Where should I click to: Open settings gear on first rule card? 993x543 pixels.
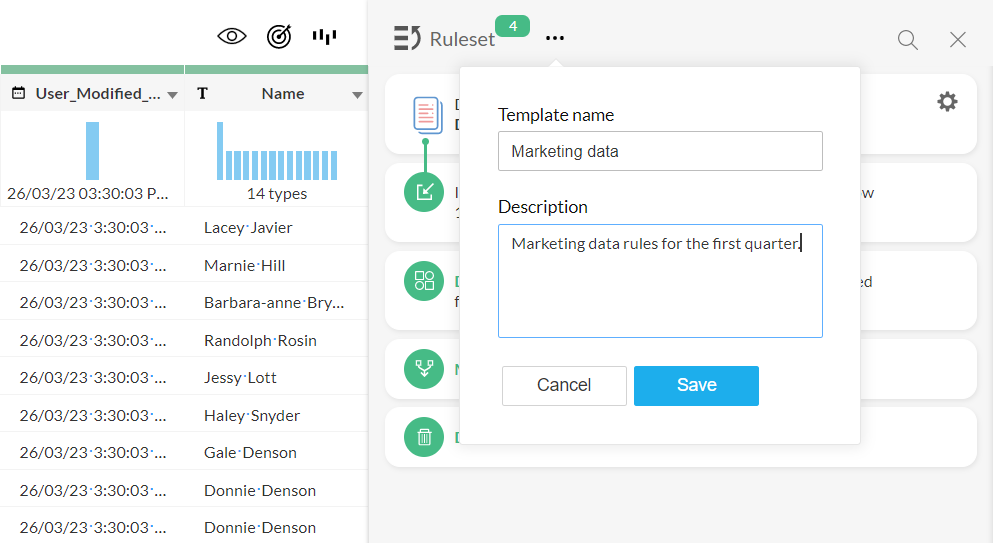pyautogui.click(x=947, y=102)
